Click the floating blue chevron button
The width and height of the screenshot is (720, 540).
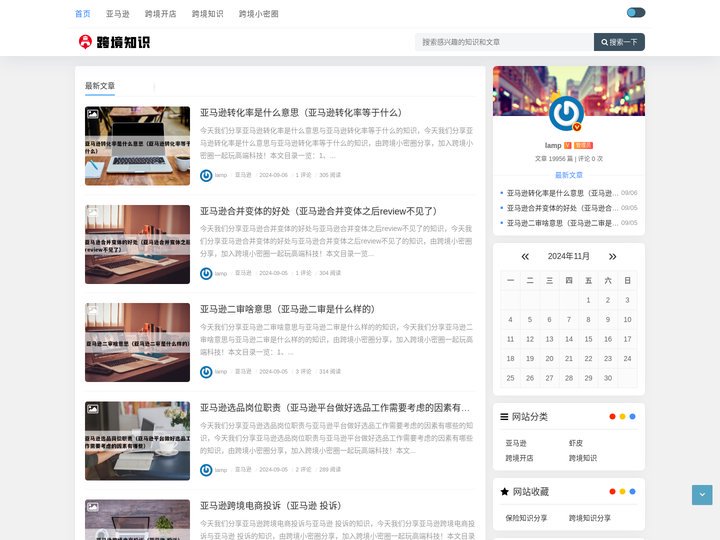click(702, 495)
